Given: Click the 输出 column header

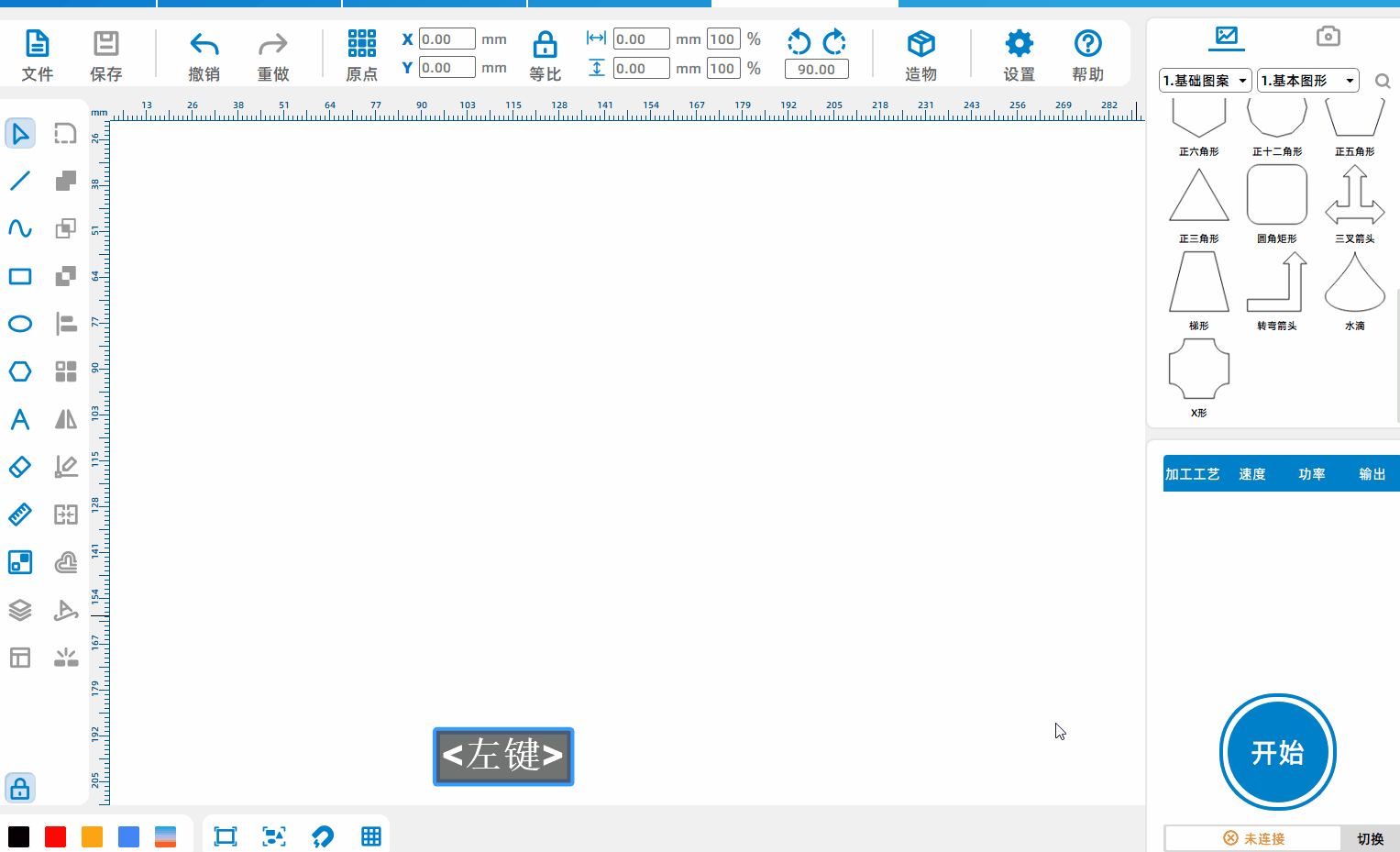Looking at the screenshot, I should tap(1372, 474).
